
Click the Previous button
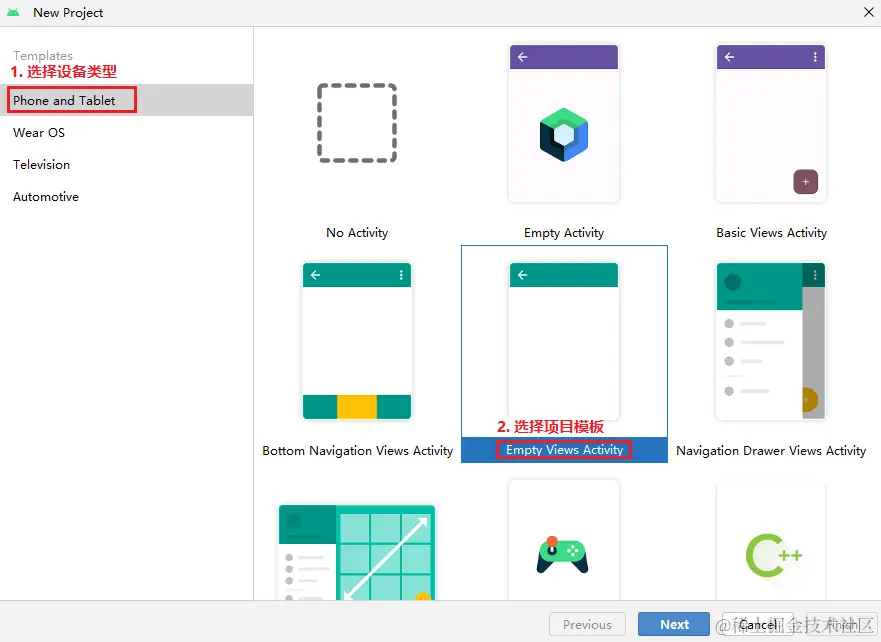click(x=587, y=624)
